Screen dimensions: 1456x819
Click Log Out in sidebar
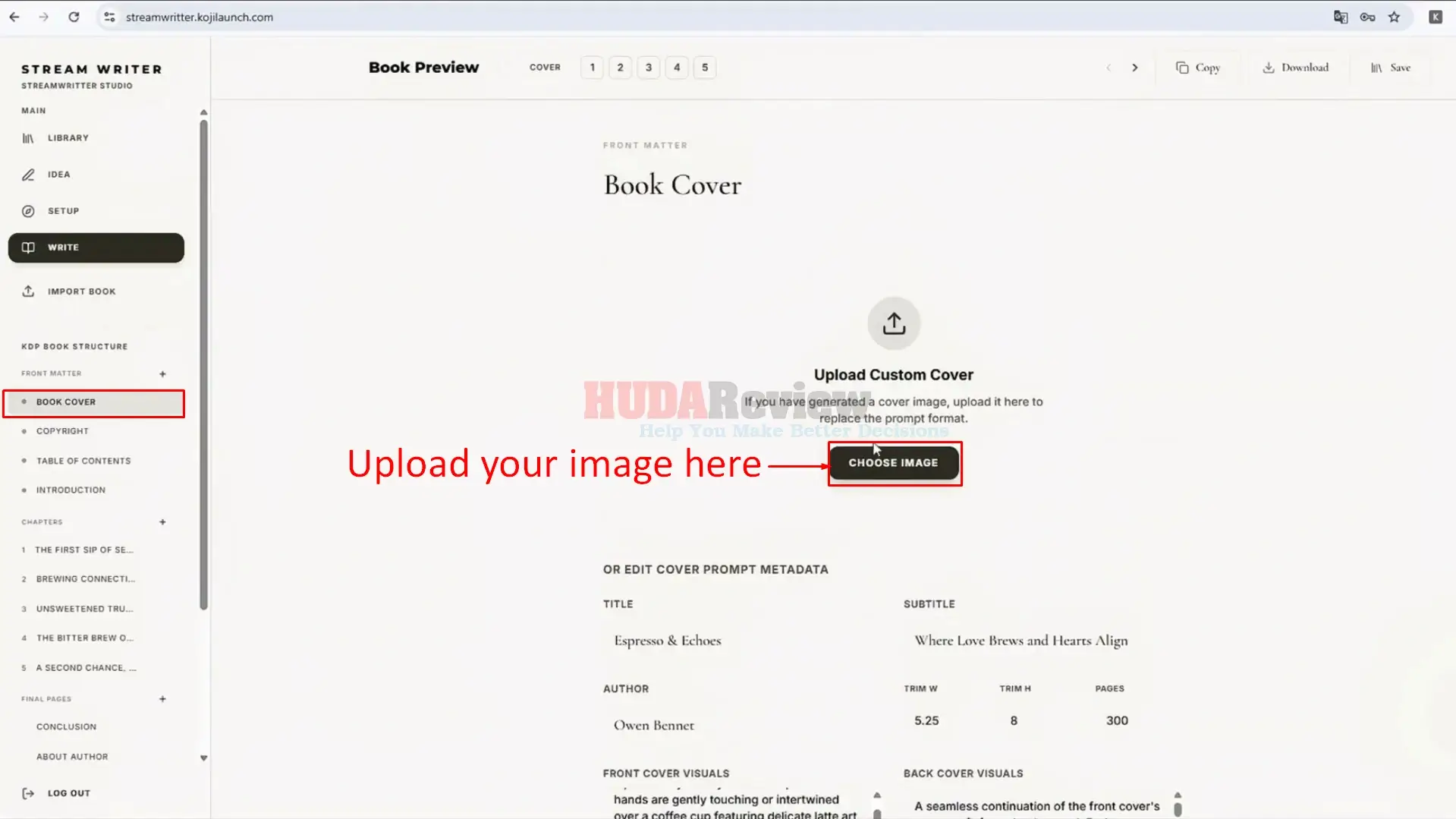[x=69, y=793]
